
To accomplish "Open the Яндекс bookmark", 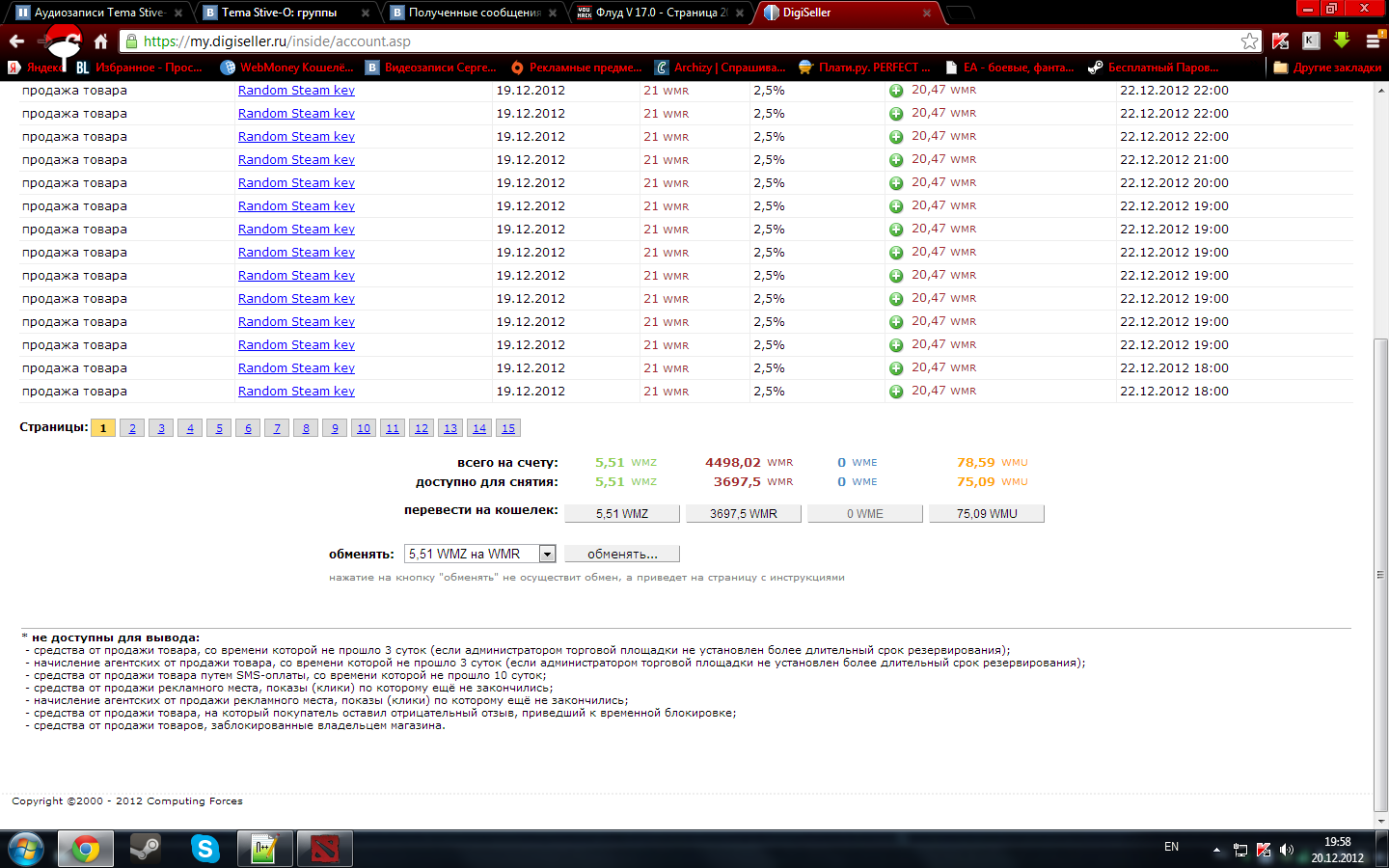I will tap(36, 68).
